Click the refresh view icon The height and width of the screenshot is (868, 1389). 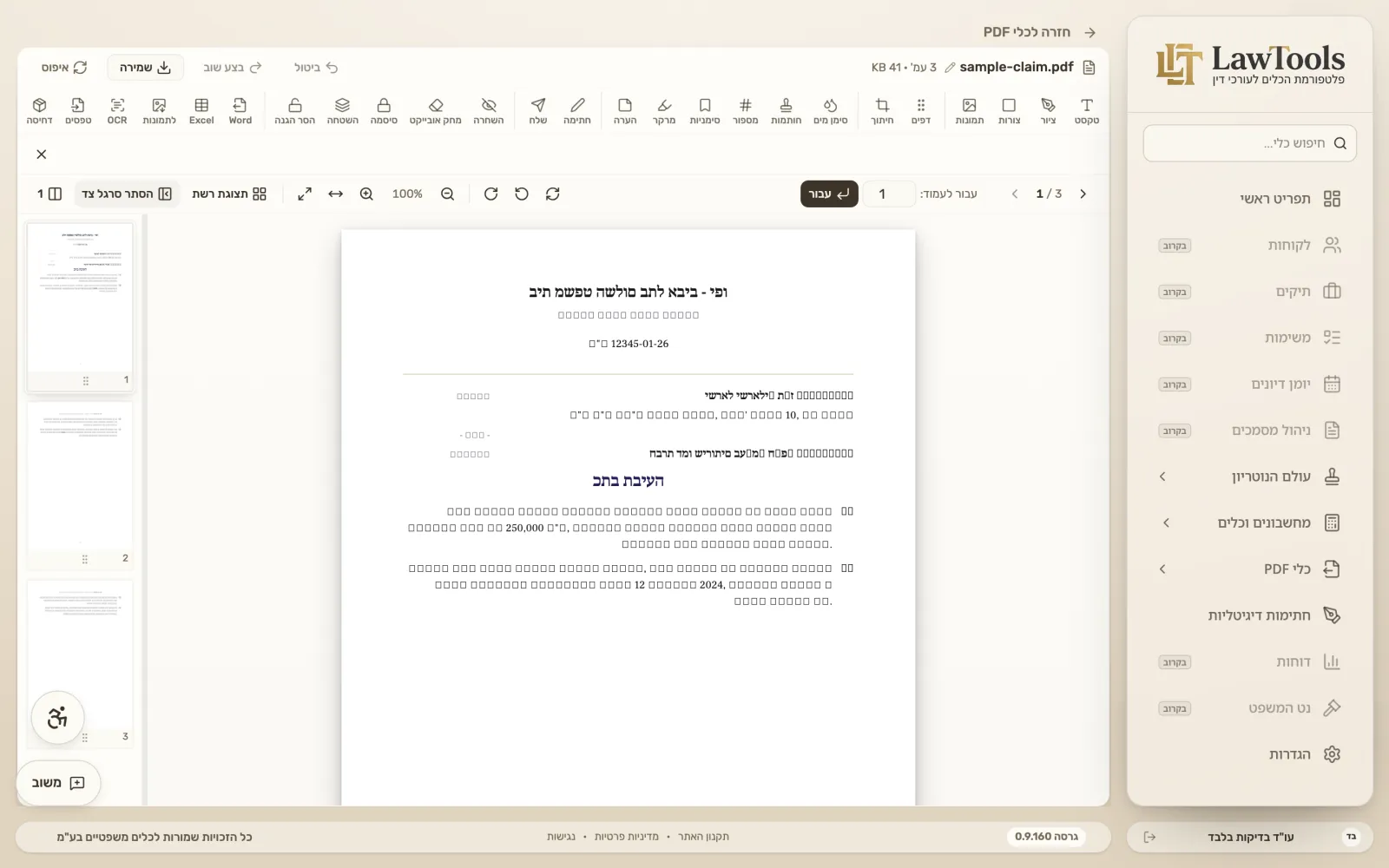553,194
